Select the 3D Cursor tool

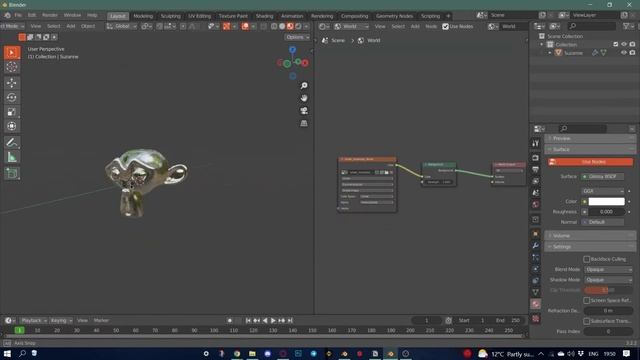point(12,67)
